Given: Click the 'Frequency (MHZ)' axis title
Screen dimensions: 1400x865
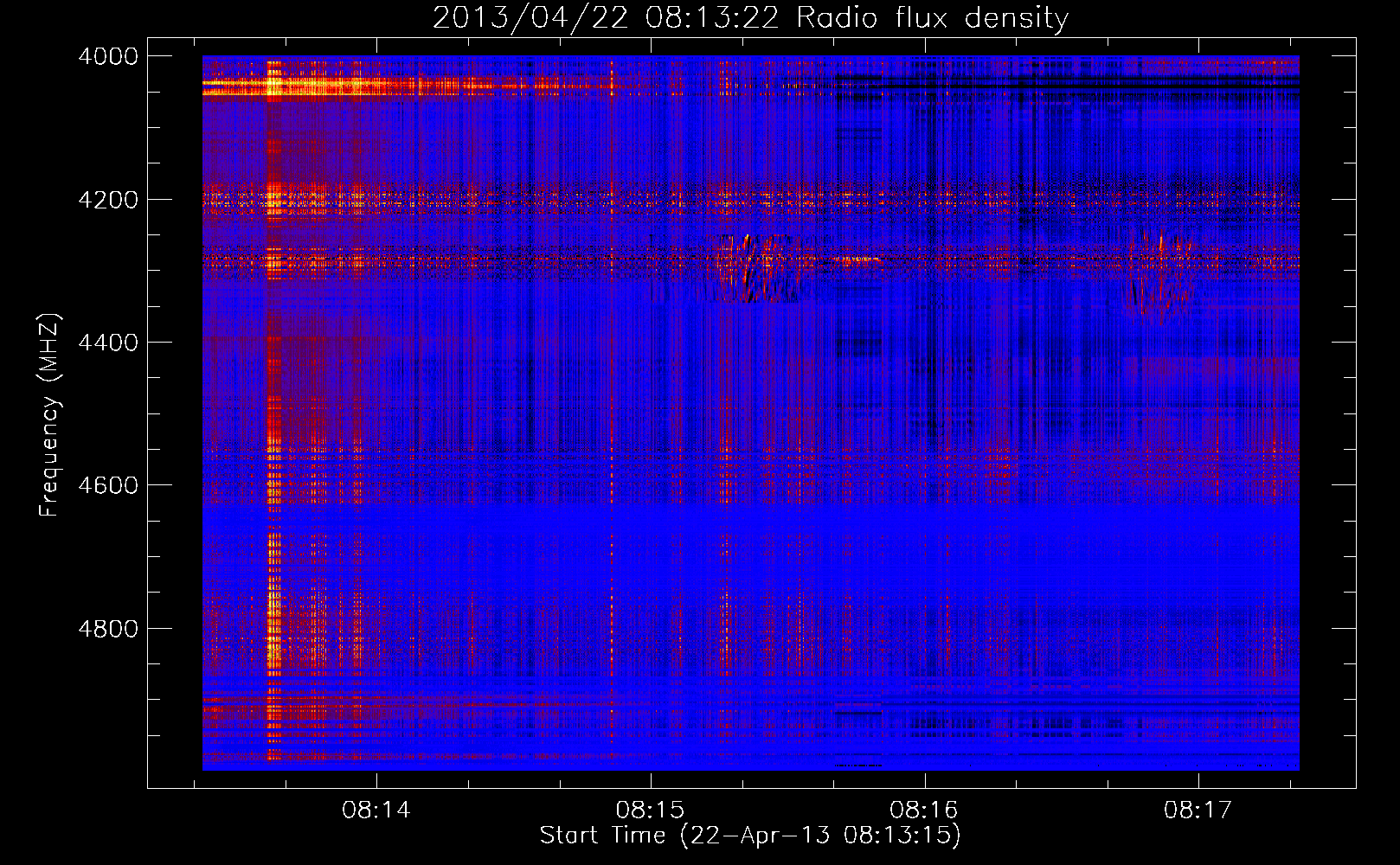Looking at the screenshot, I should tap(49, 414).
